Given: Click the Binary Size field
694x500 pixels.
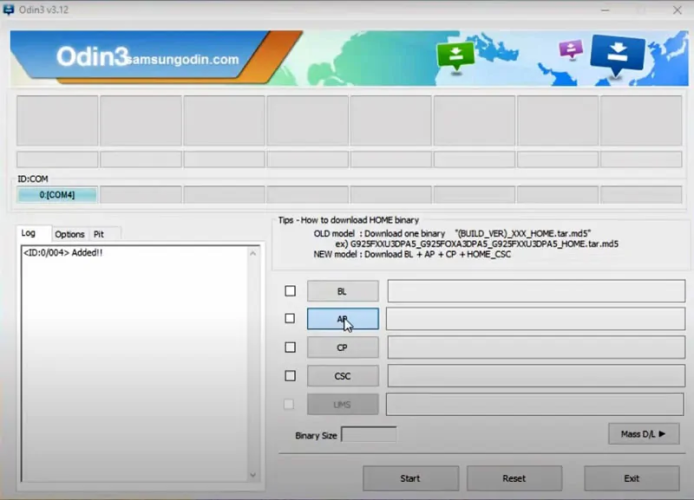Looking at the screenshot, I should [369, 435].
